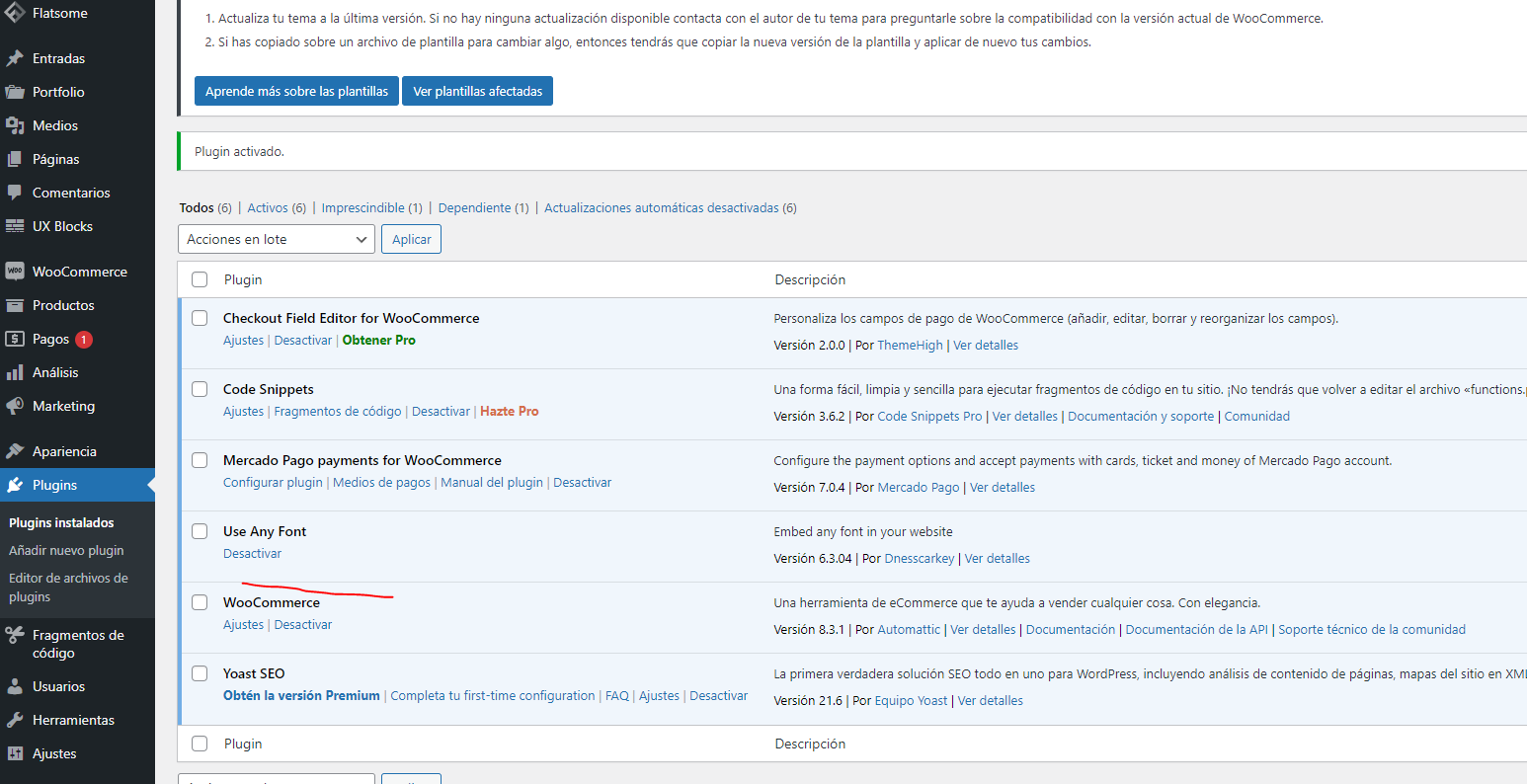The image size is (1527, 784).
Task: Filter plugins by Dependiente
Action: 474,207
